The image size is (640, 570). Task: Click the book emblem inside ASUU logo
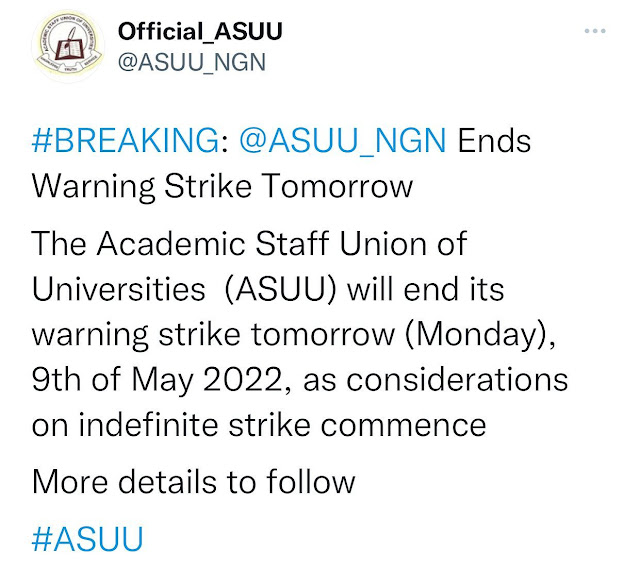pos(70,45)
